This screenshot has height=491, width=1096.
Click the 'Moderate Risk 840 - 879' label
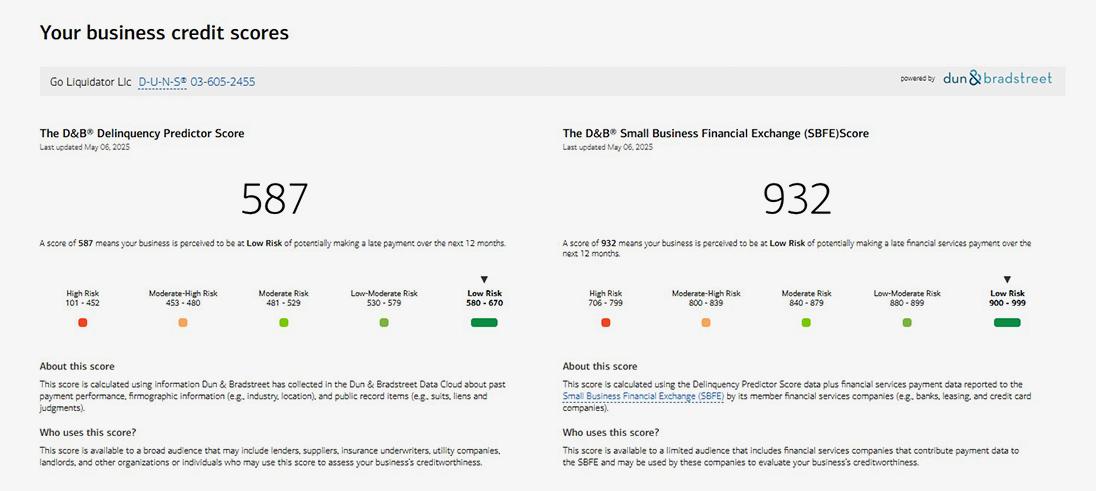click(806, 298)
